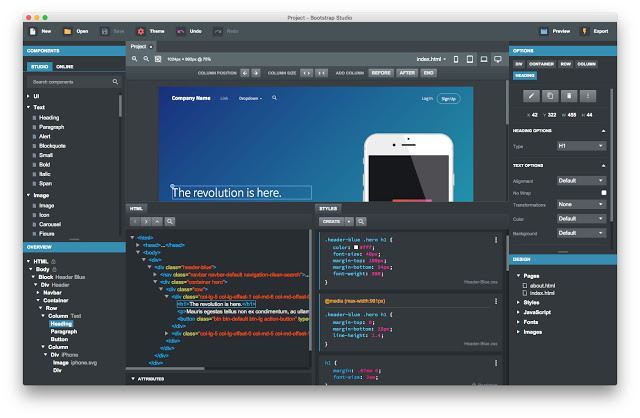This screenshot has height=418, width=640.
Task: Click the search icon in Styles panel
Action: (x=361, y=221)
